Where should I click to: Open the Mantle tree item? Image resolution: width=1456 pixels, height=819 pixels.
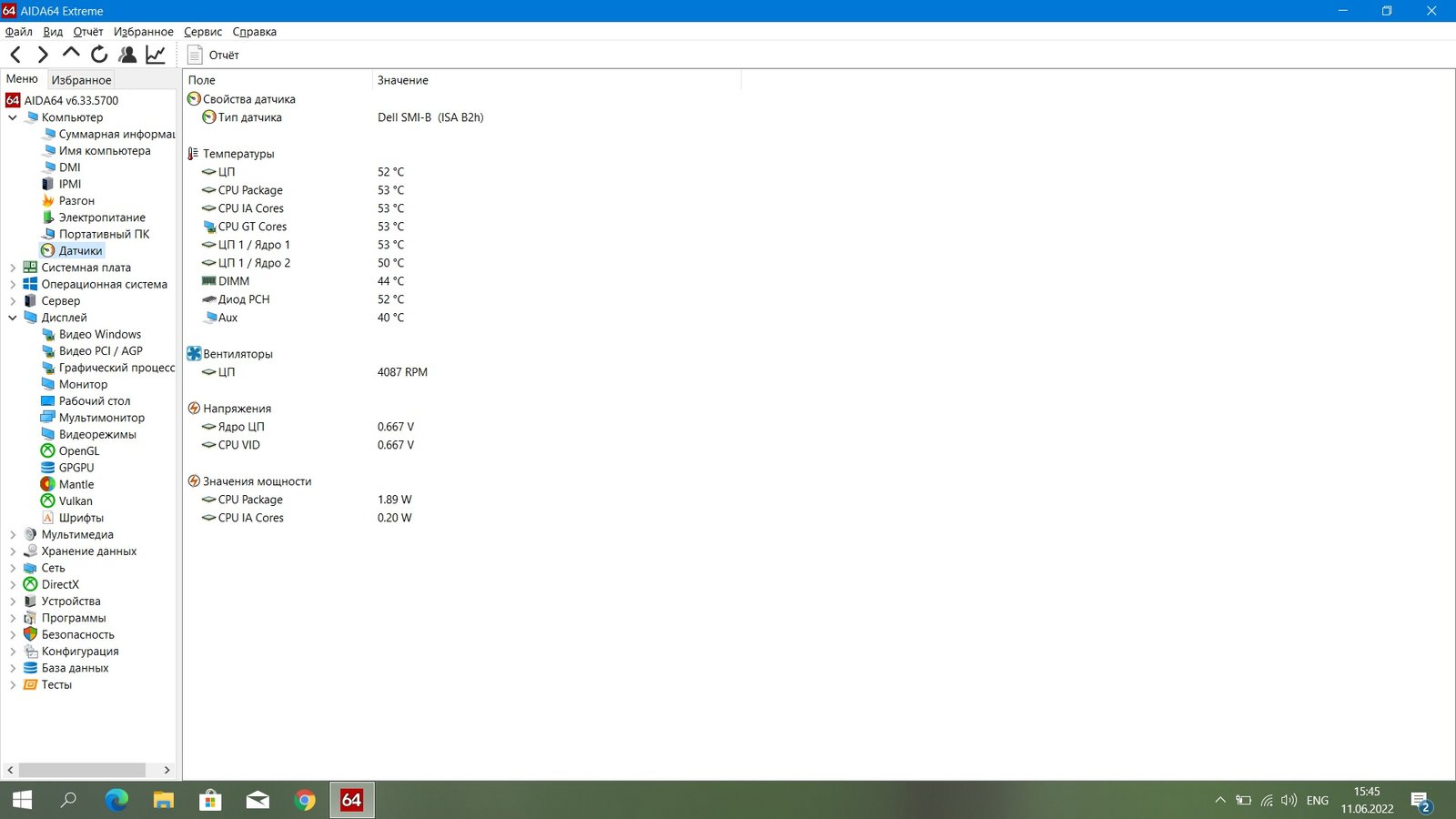(76, 485)
